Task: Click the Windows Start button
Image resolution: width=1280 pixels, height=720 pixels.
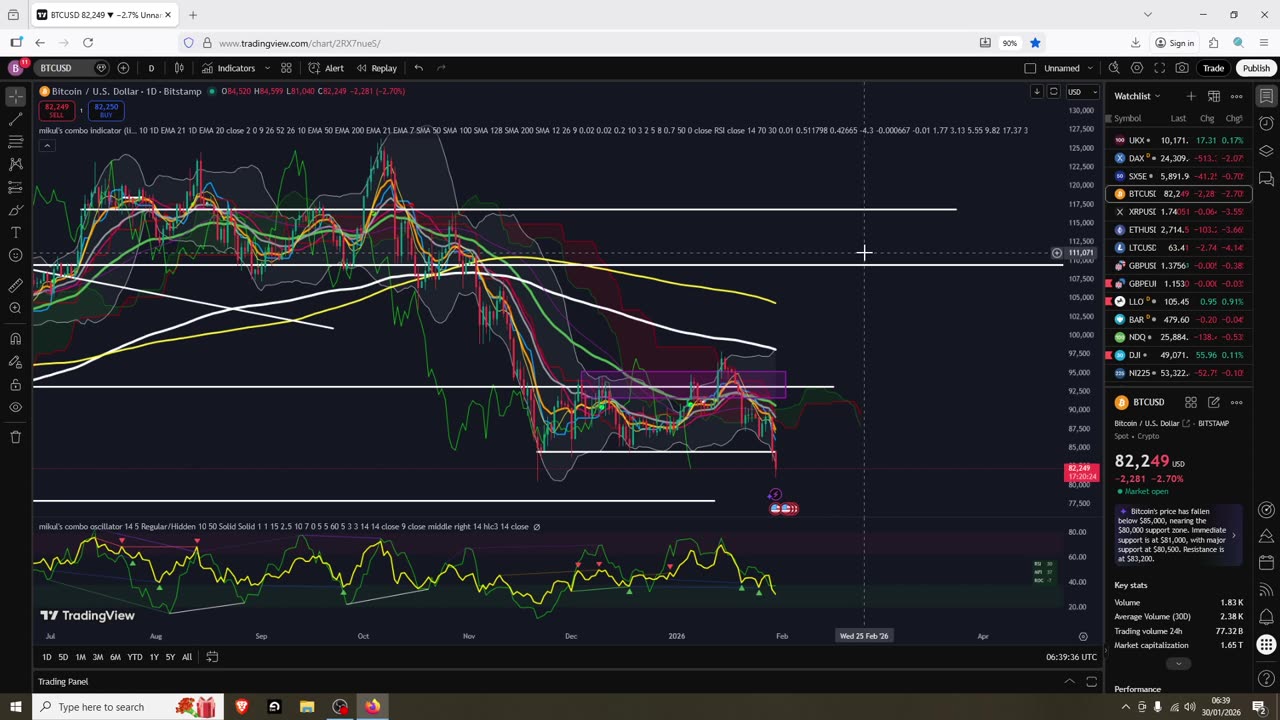Action: pyautogui.click(x=15, y=707)
